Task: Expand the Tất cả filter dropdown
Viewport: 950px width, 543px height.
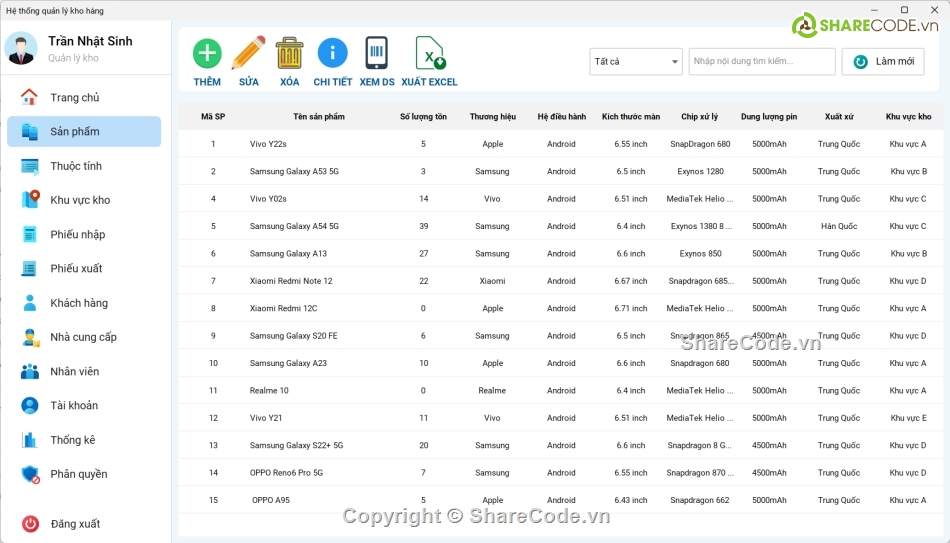Action: [635, 62]
